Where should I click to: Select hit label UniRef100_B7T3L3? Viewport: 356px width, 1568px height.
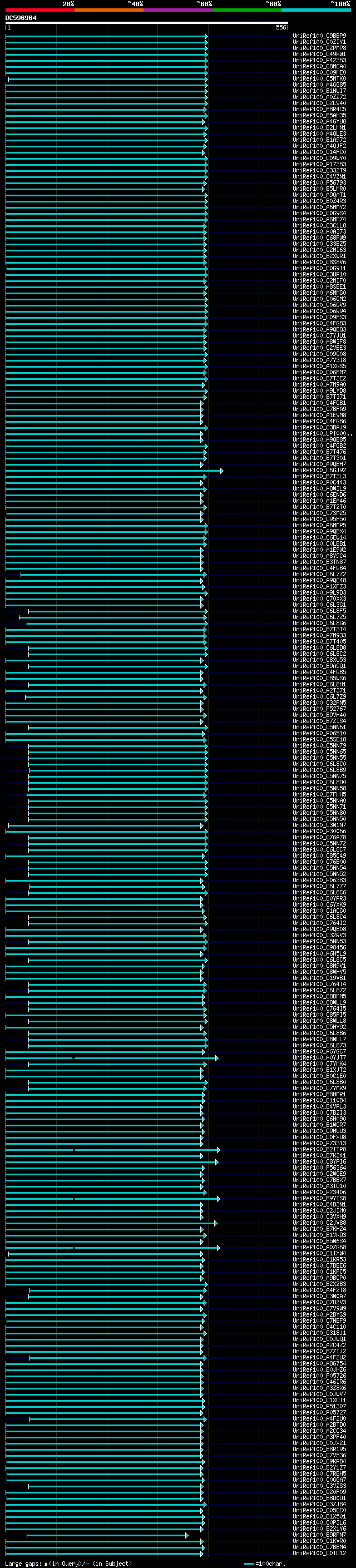pos(319,477)
